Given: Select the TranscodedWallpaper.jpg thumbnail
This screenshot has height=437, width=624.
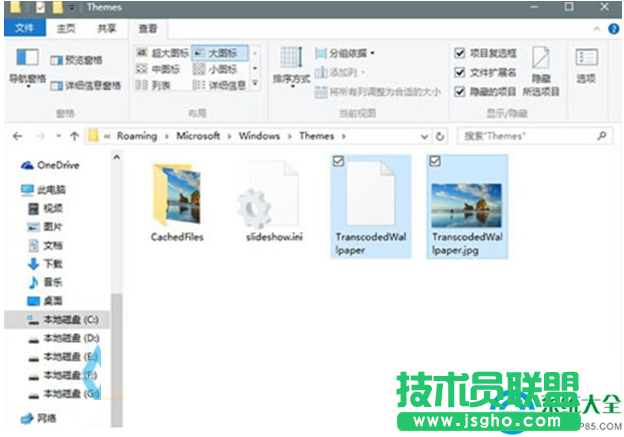Looking at the screenshot, I should pos(467,207).
